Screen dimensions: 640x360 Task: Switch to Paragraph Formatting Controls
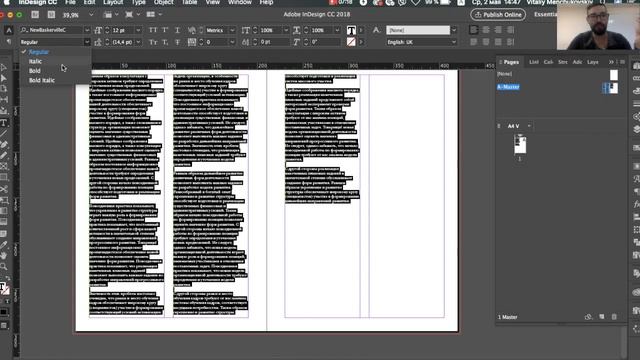pos(9,42)
